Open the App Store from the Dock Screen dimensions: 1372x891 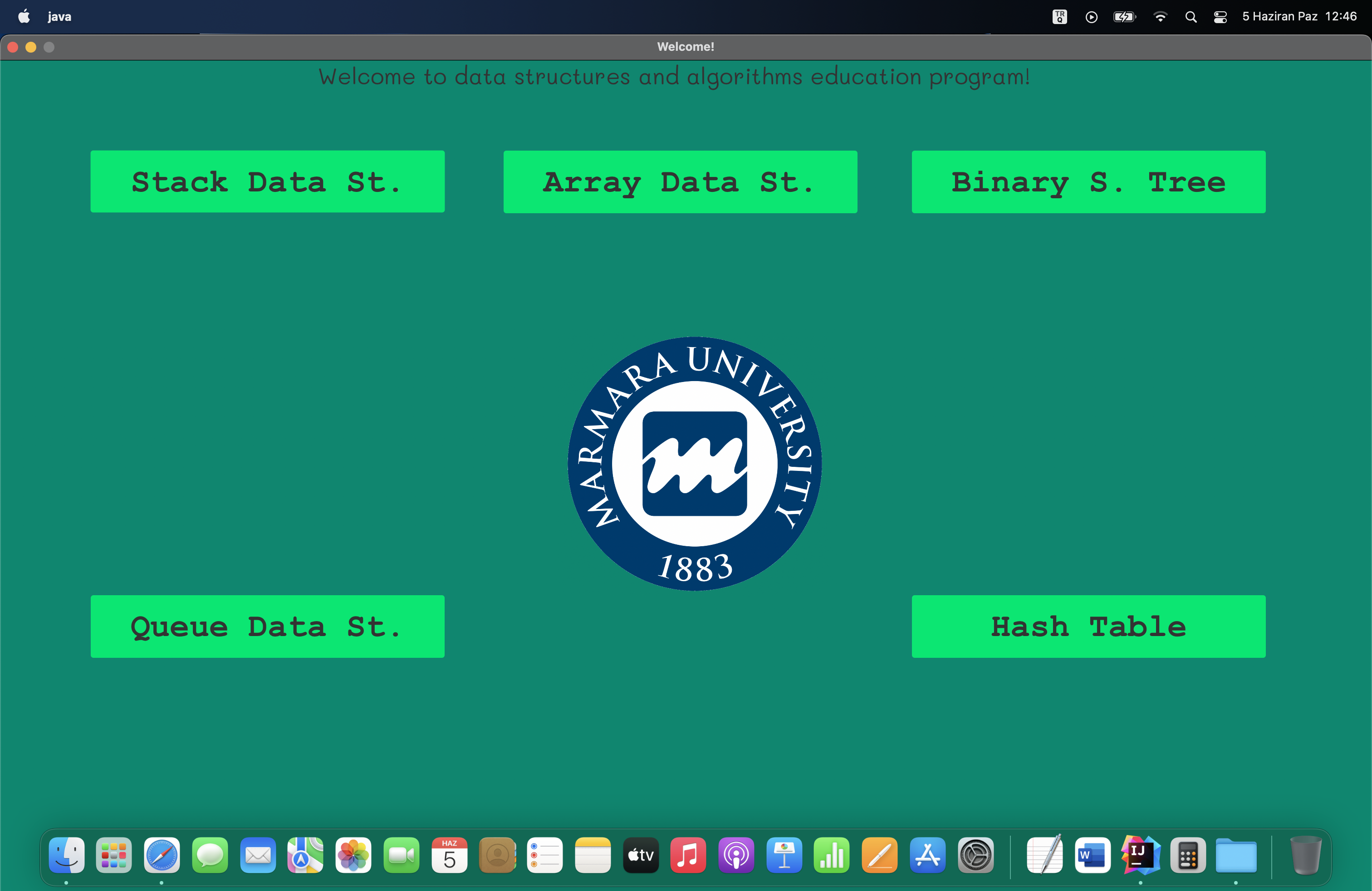click(x=927, y=855)
